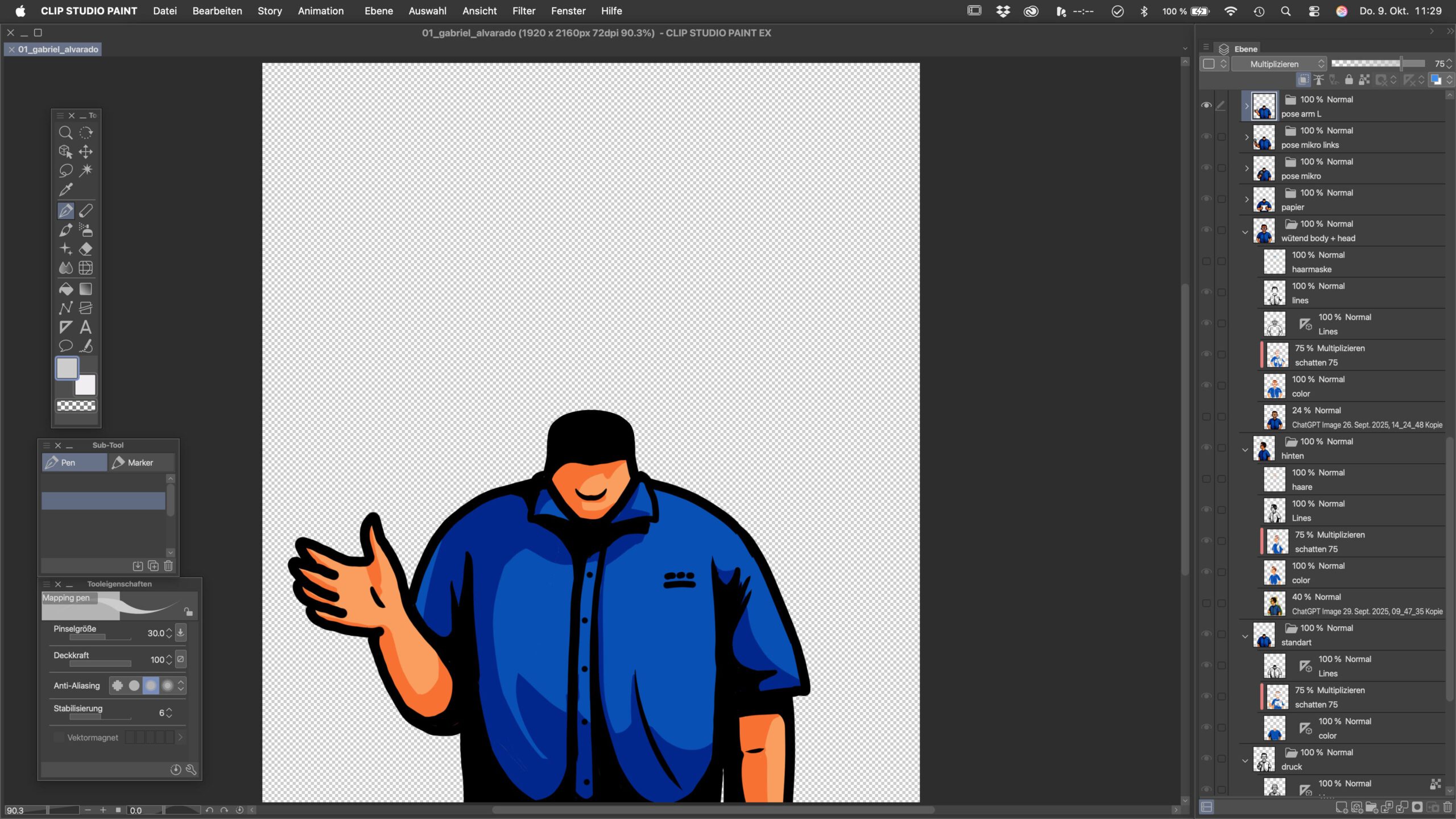Select the Text tool
The height and width of the screenshot is (819, 1456).
click(x=86, y=327)
